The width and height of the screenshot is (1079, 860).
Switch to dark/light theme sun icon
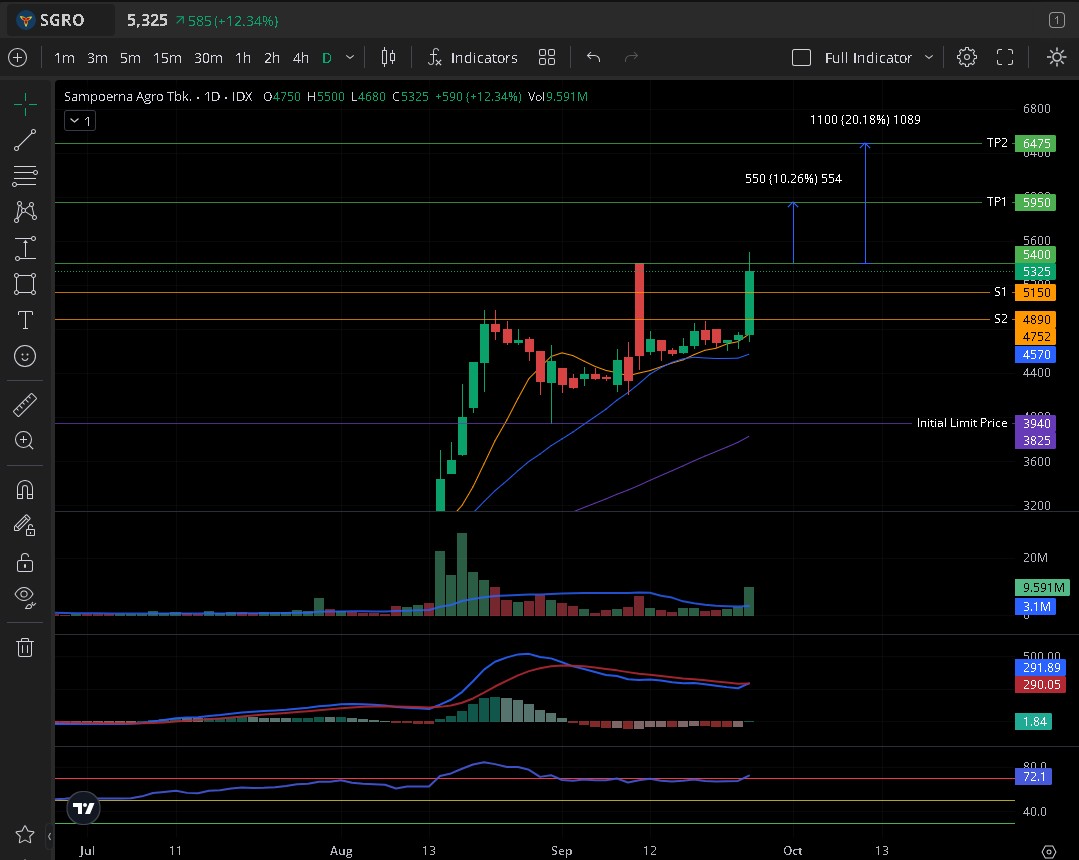pos(1056,58)
